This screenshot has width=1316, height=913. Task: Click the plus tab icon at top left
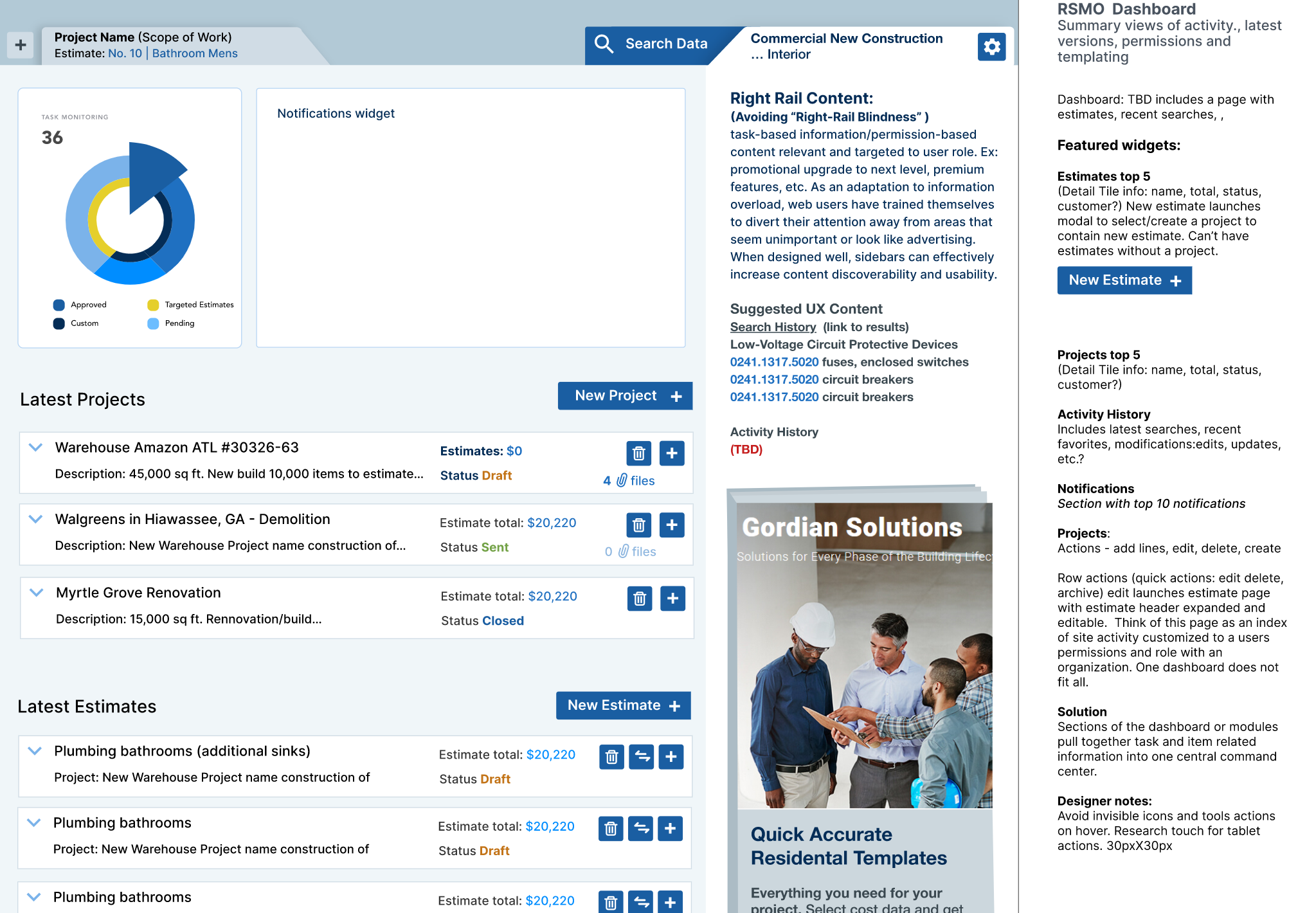21,45
